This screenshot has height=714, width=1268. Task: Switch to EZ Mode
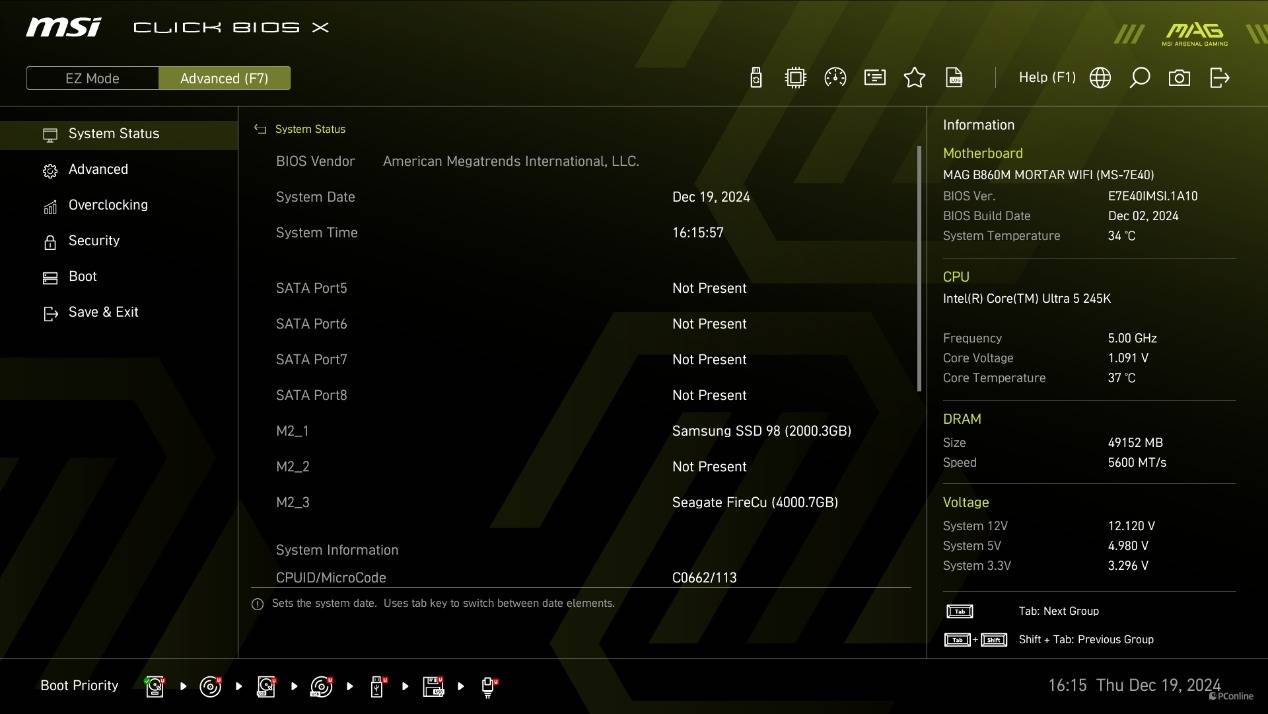(92, 78)
